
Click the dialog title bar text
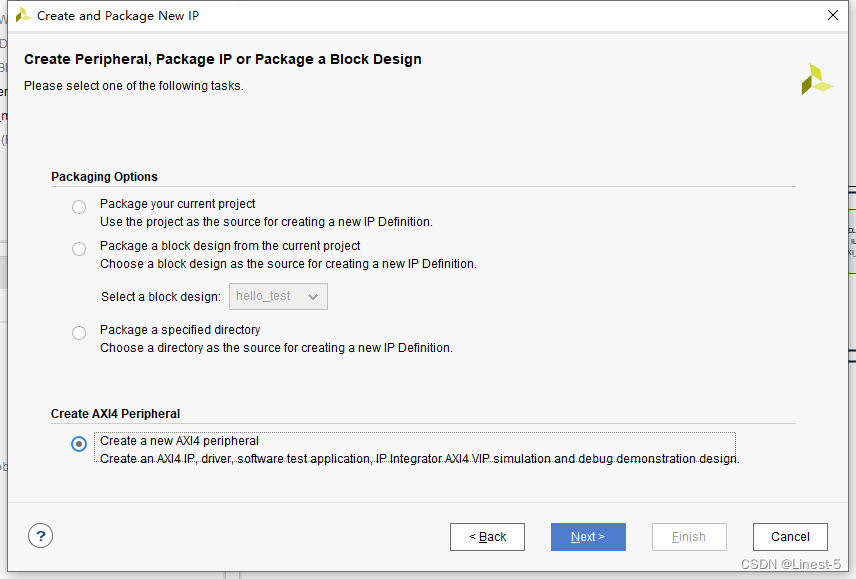point(110,16)
